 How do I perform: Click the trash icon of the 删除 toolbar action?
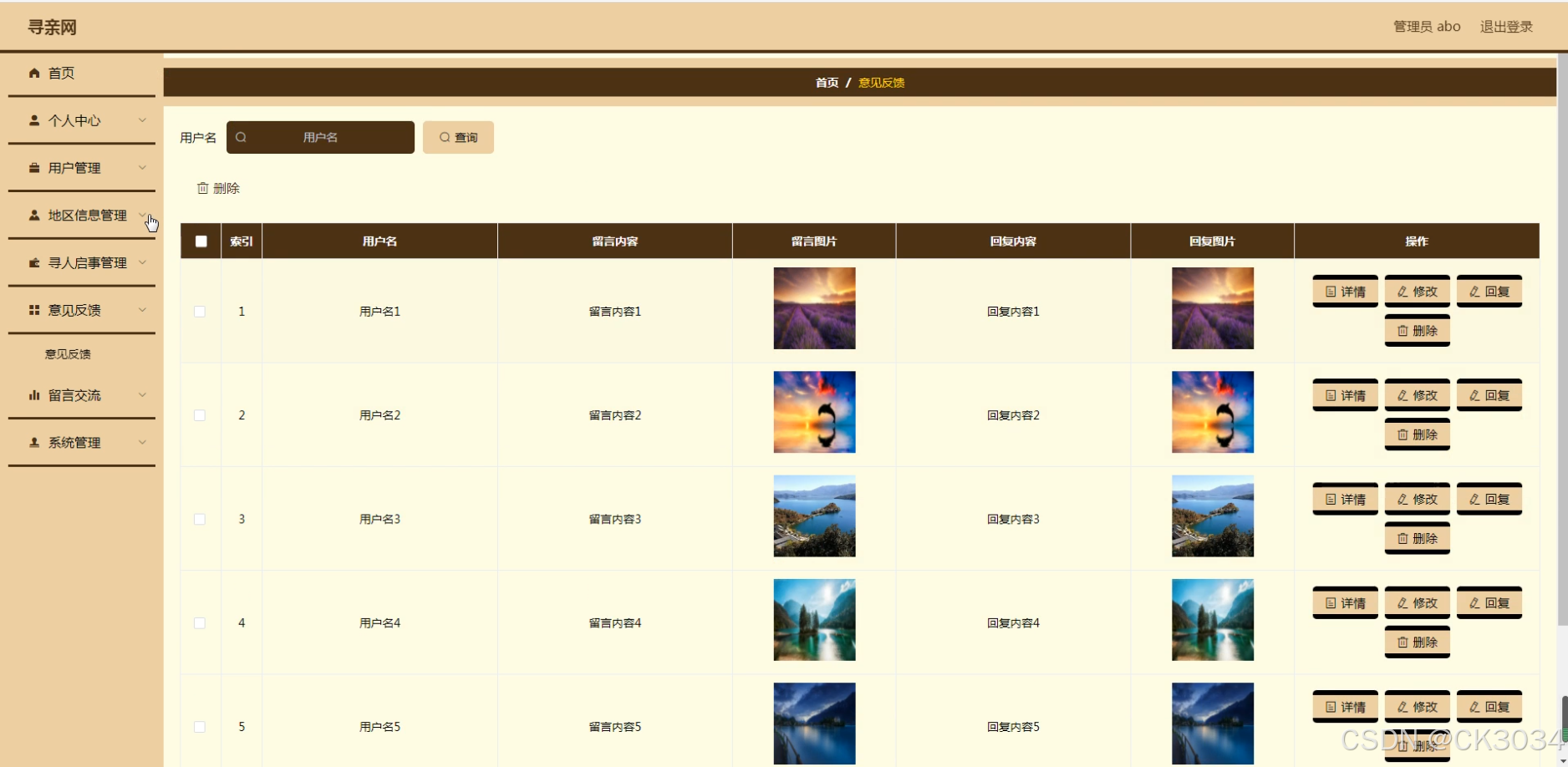point(202,188)
